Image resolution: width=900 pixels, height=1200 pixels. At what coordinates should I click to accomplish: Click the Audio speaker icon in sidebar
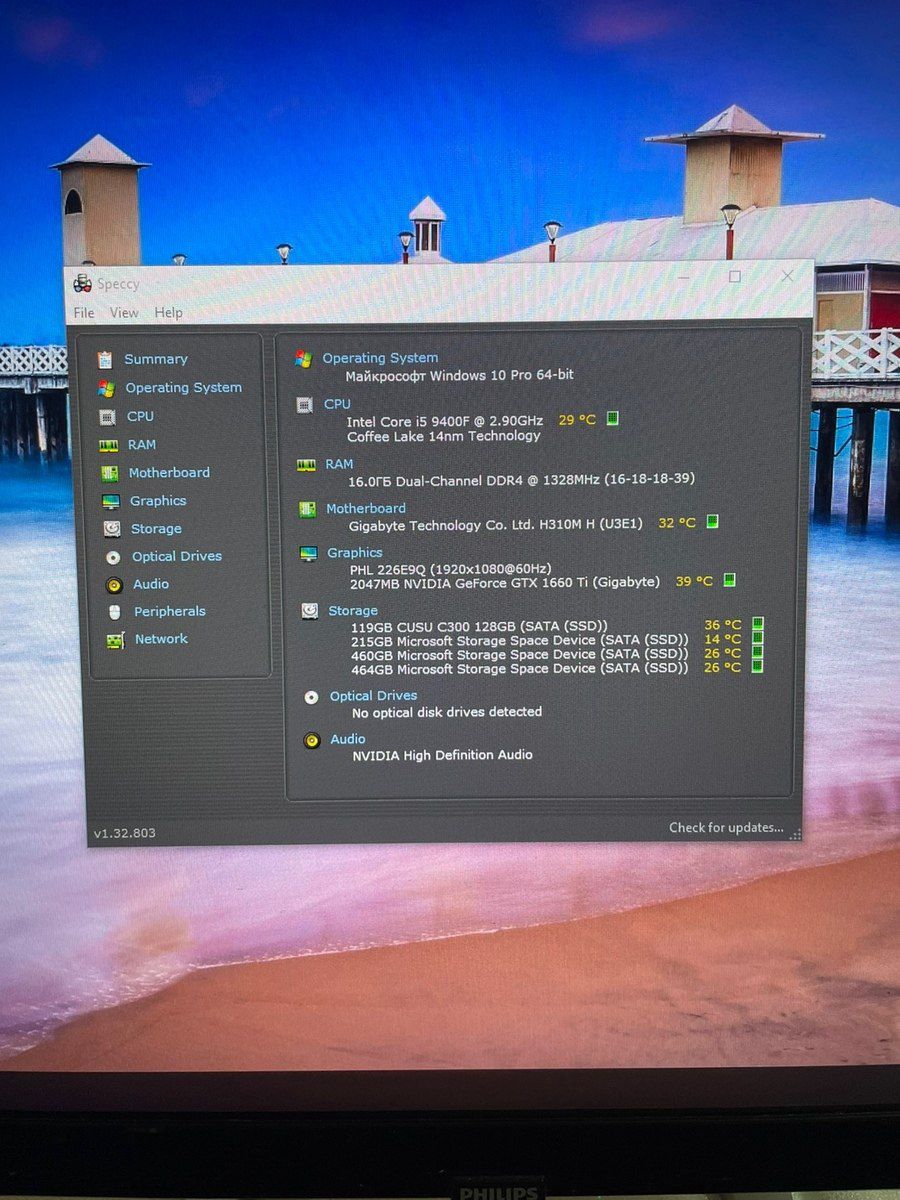pos(114,585)
